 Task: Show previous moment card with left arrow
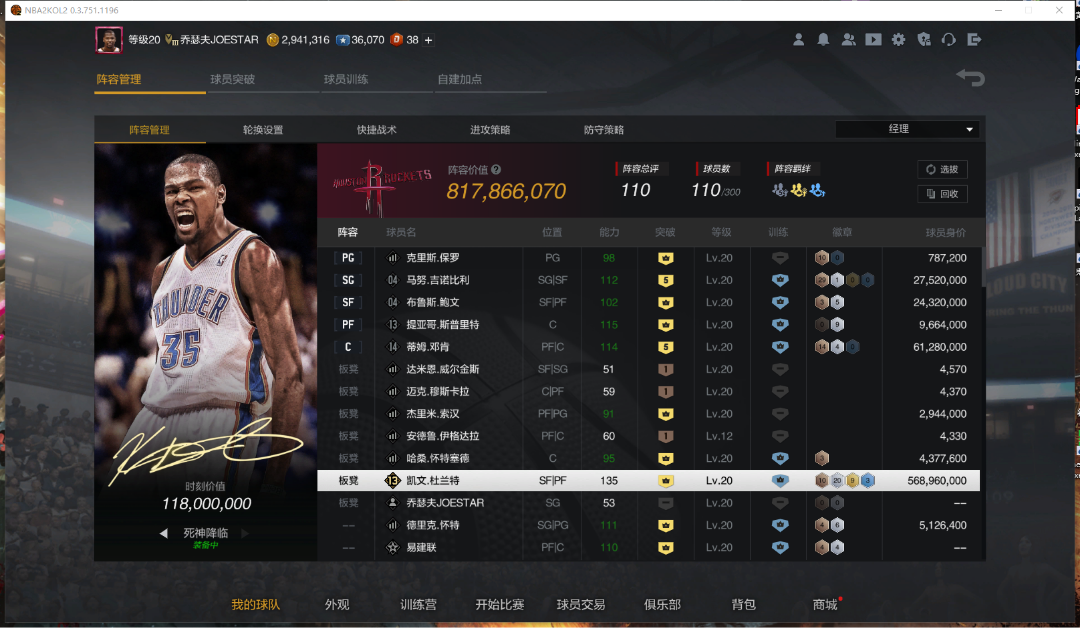pos(163,533)
